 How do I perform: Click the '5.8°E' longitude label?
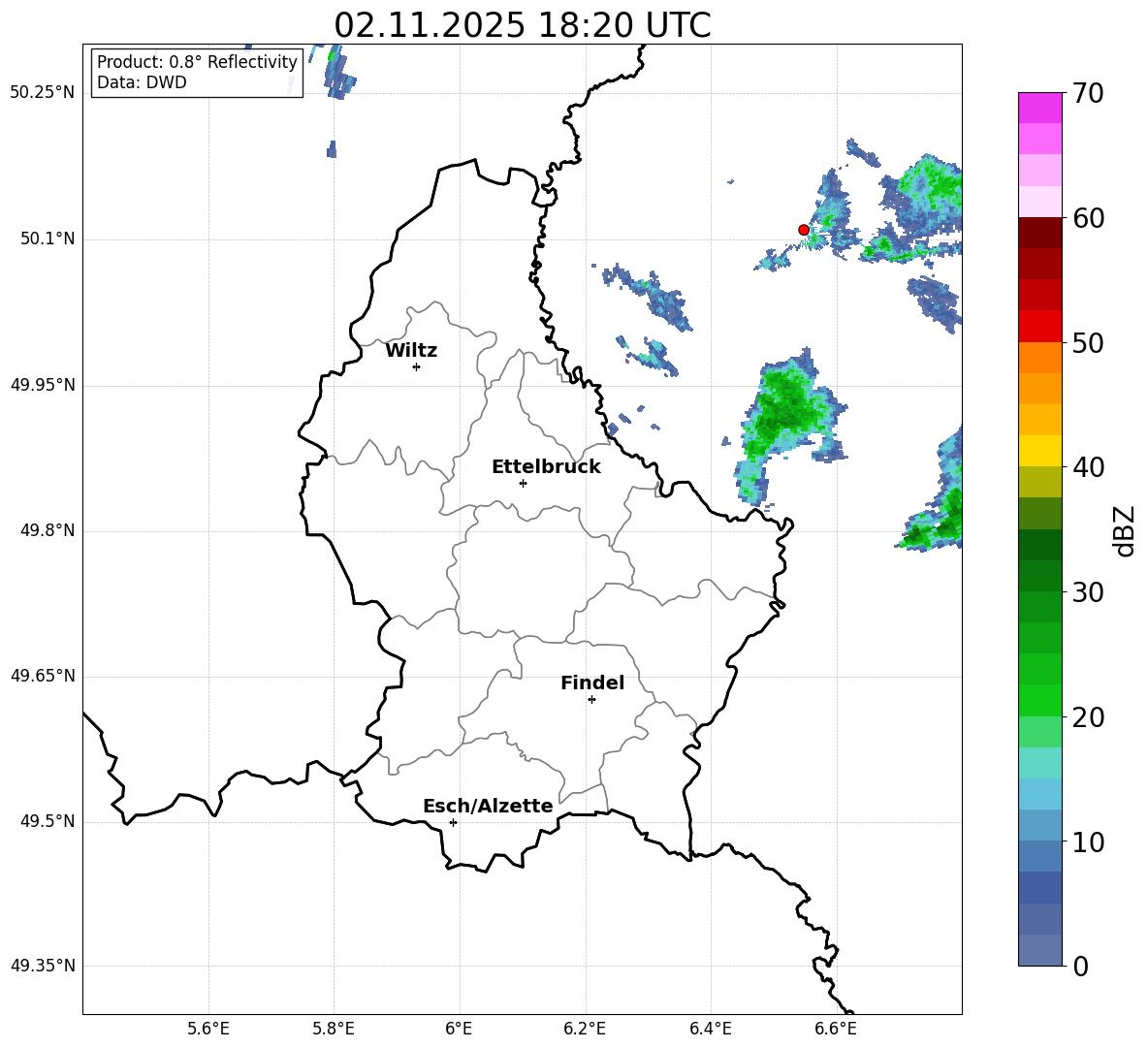pos(334,1029)
